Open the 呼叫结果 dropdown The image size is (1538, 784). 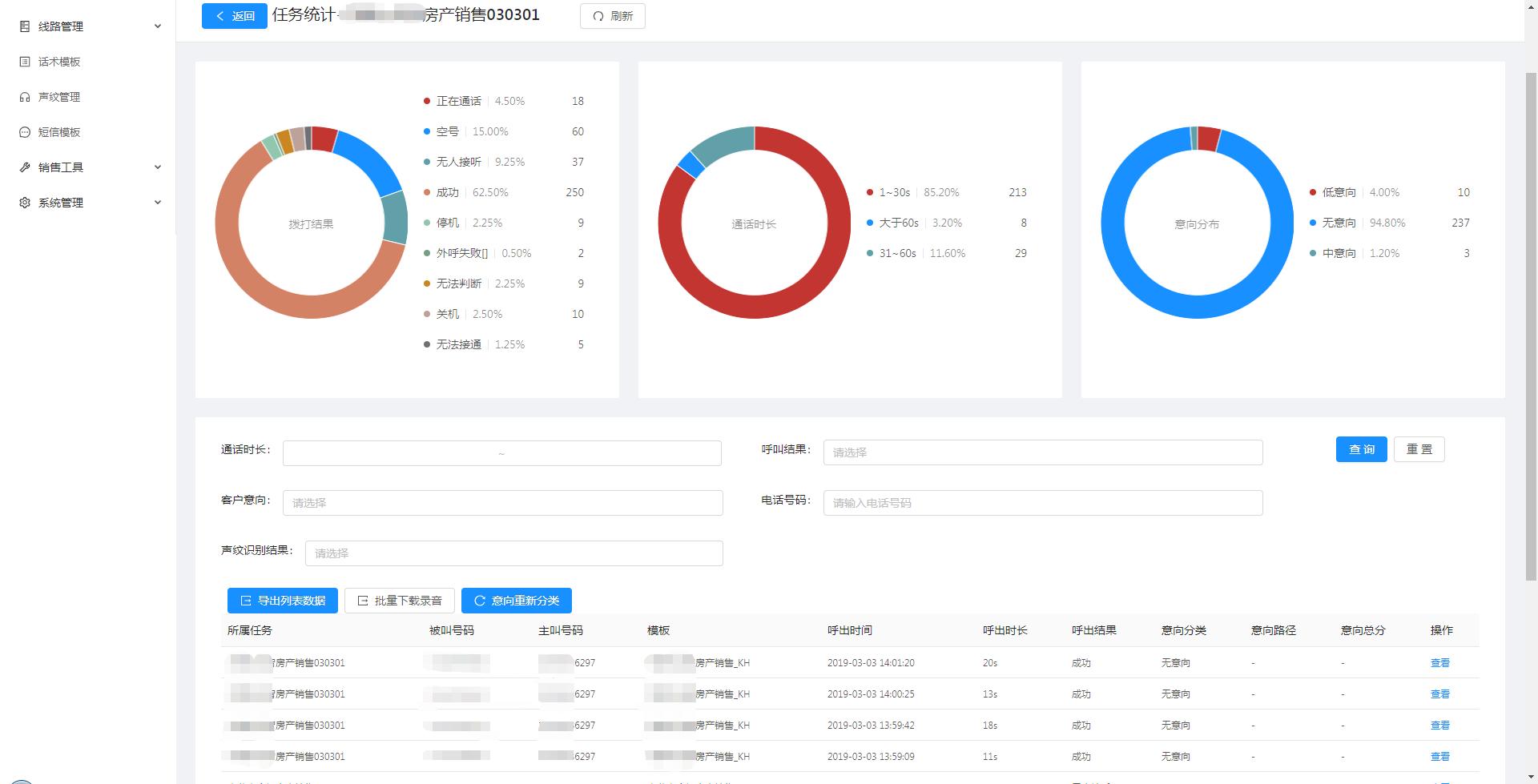point(1042,452)
